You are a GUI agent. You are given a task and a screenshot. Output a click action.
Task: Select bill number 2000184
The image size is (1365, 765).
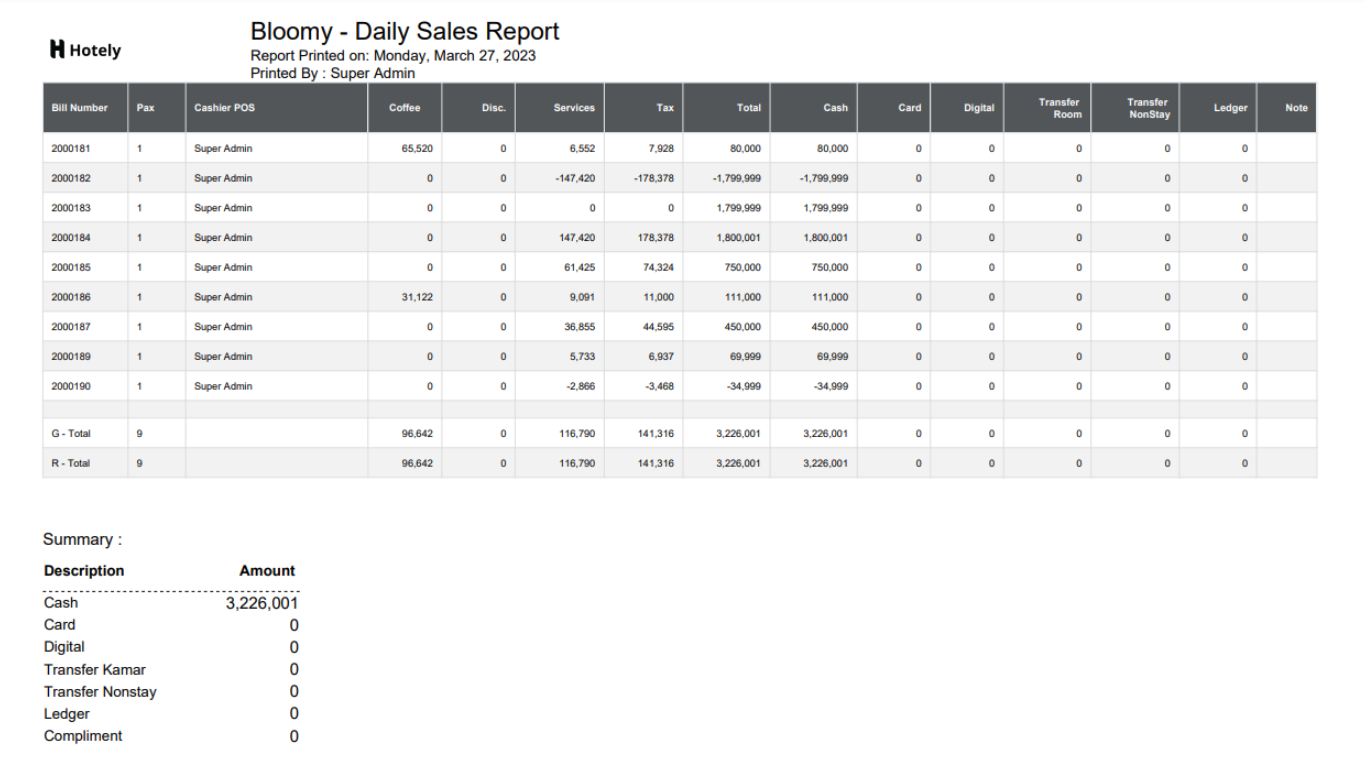coord(71,238)
